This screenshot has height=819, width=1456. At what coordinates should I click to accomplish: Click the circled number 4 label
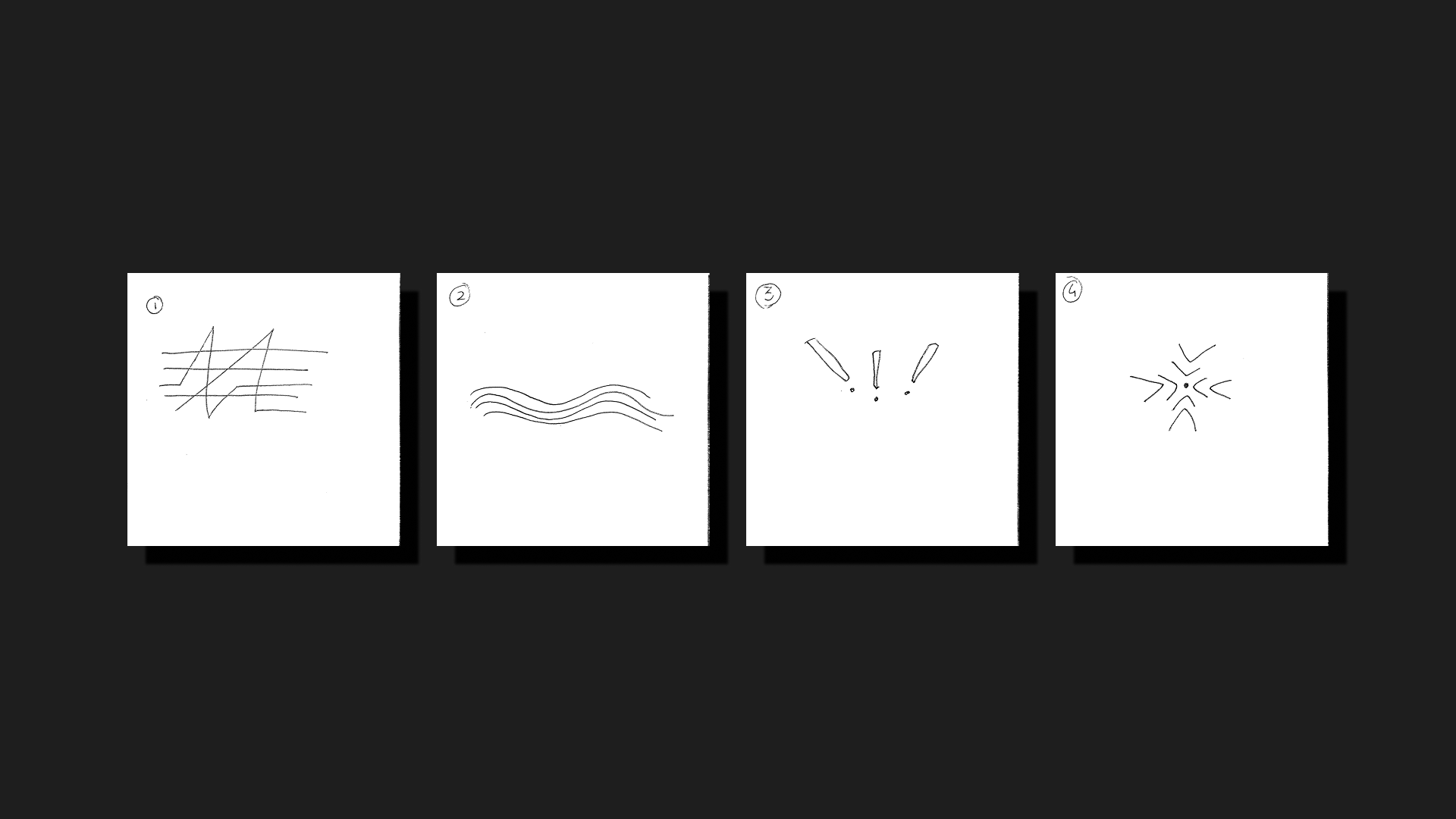(x=1072, y=290)
